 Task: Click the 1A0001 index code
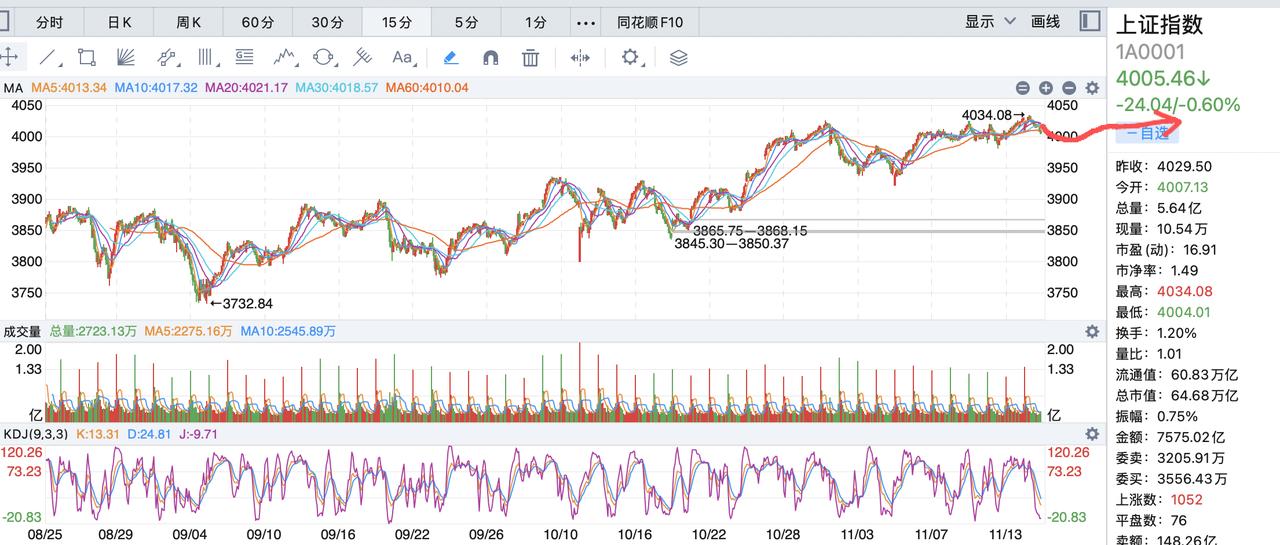coord(1151,53)
